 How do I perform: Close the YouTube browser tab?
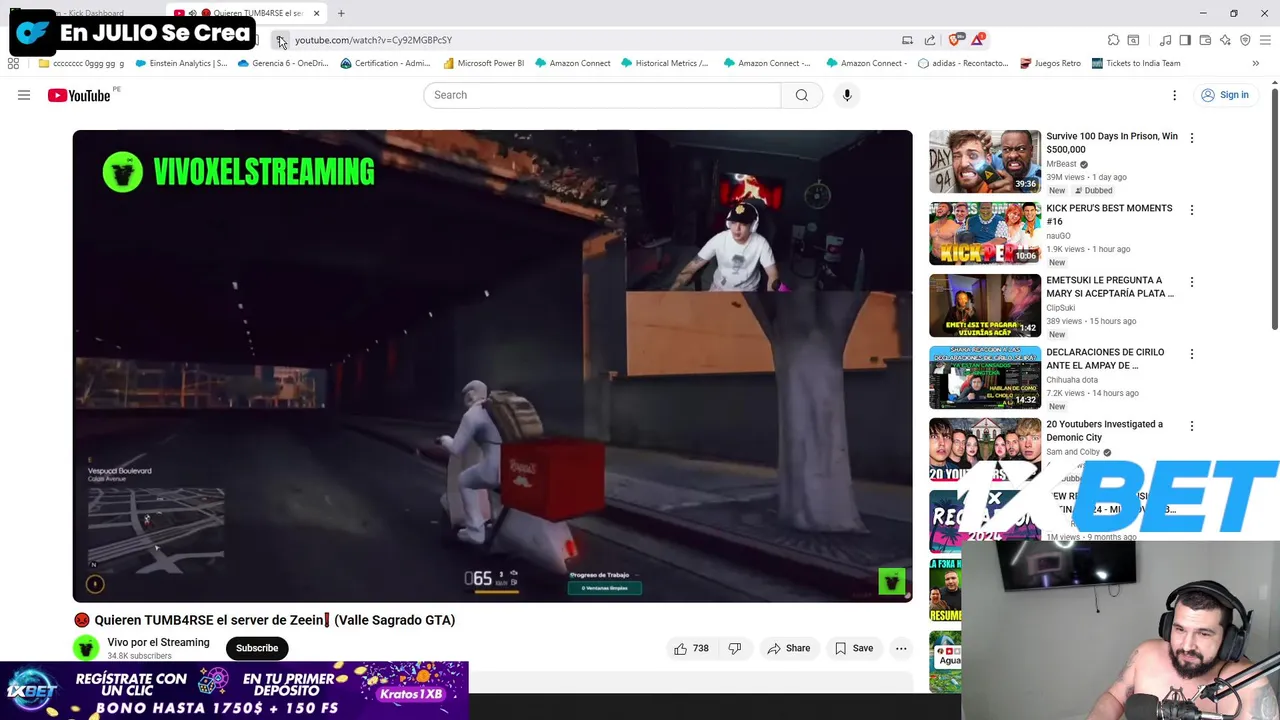pyautogui.click(x=316, y=13)
